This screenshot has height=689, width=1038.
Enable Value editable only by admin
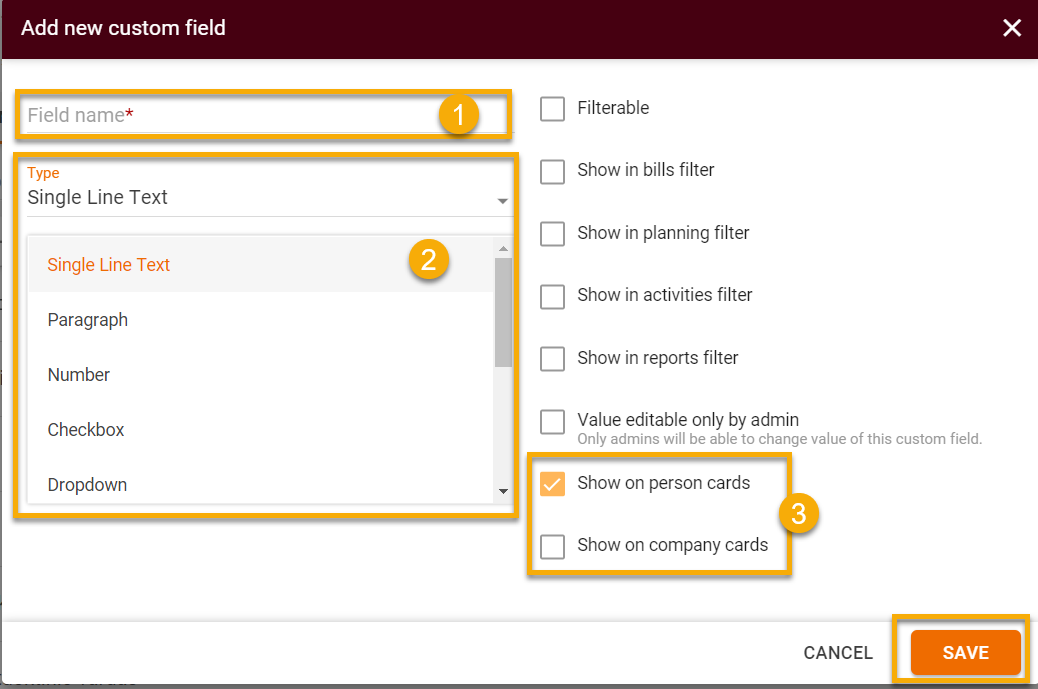pyautogui.click(x=552, y=421)
